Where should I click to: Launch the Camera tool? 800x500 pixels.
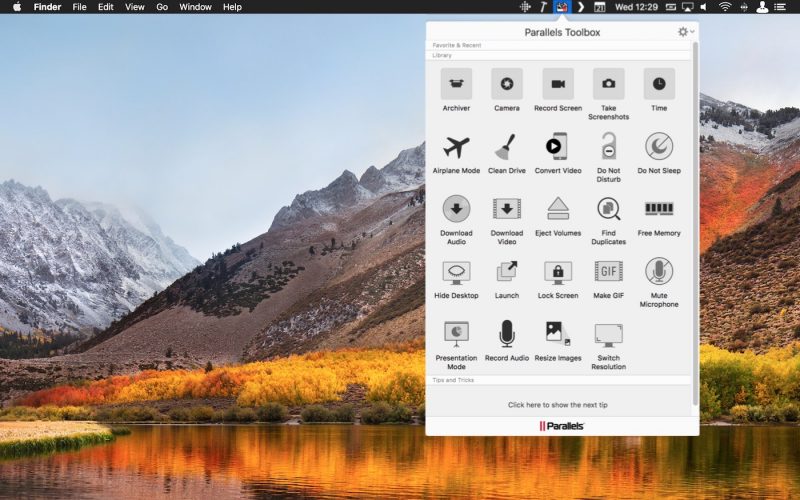[x=507, y=90]
